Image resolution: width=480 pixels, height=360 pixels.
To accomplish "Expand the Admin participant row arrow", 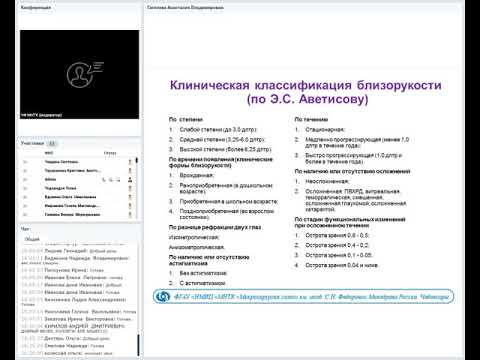I will [x=25, y=180].
